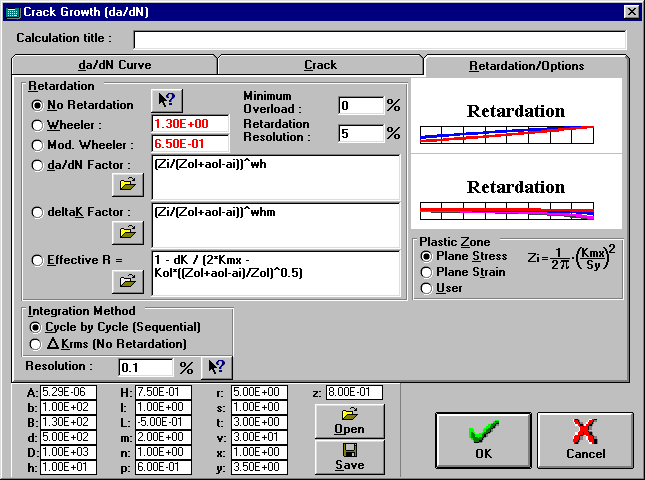The image size is (645, 480).
Task: Open folder icon under da/dN Factor
Action: tap(127, 184)
